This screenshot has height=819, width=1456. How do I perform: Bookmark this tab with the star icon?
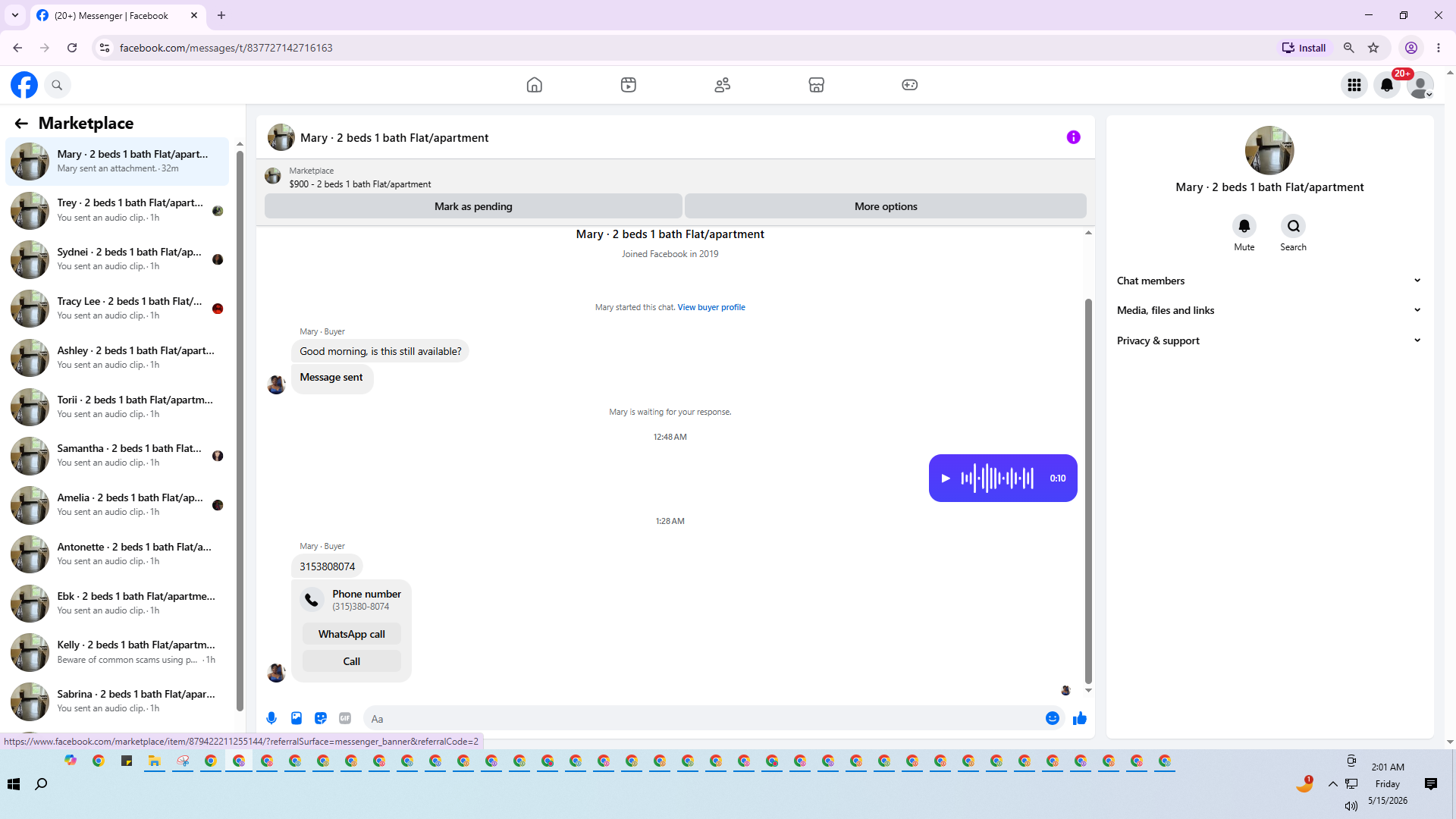[1373, 48]
